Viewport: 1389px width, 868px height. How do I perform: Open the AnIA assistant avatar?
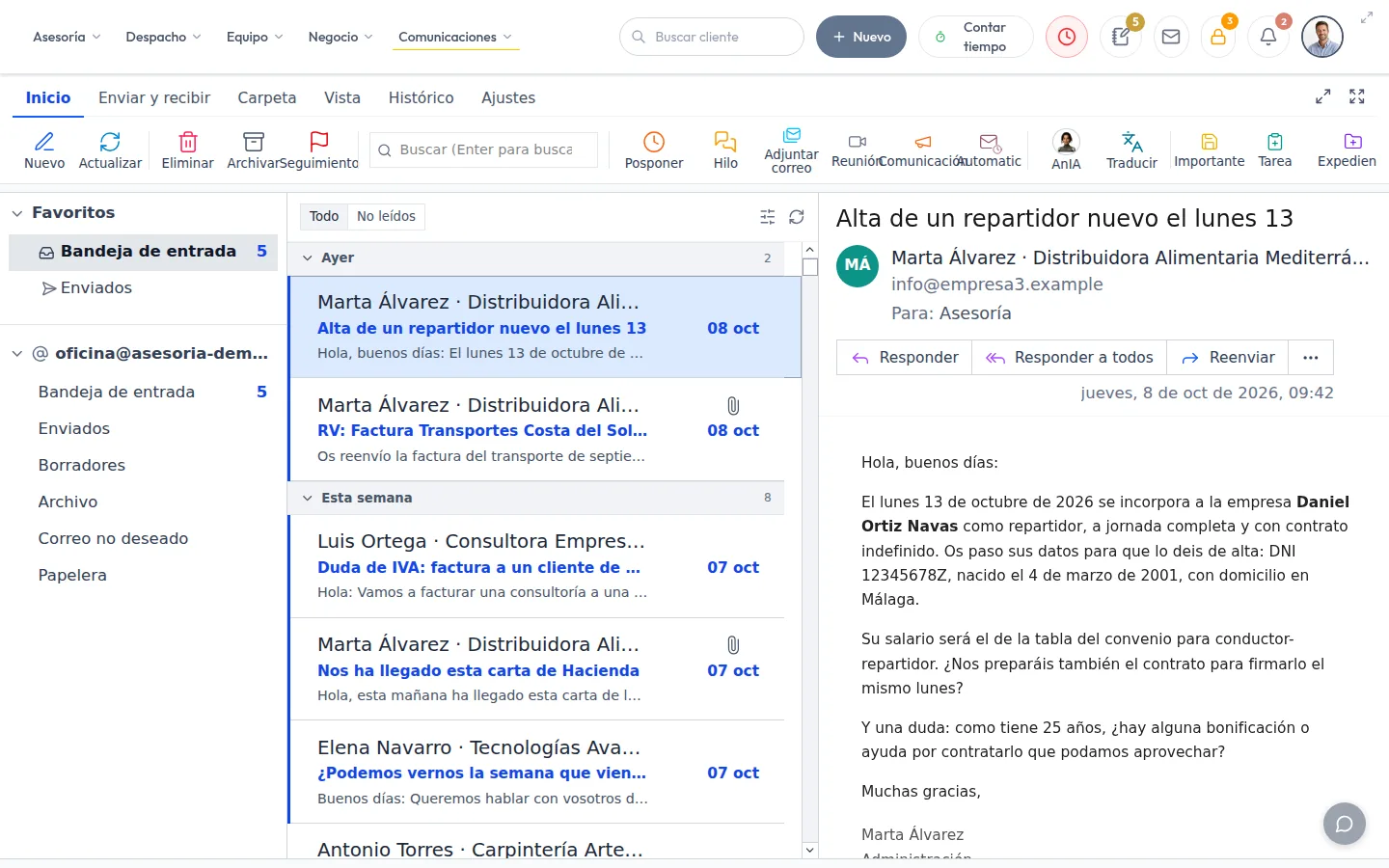click(1066, 142)
